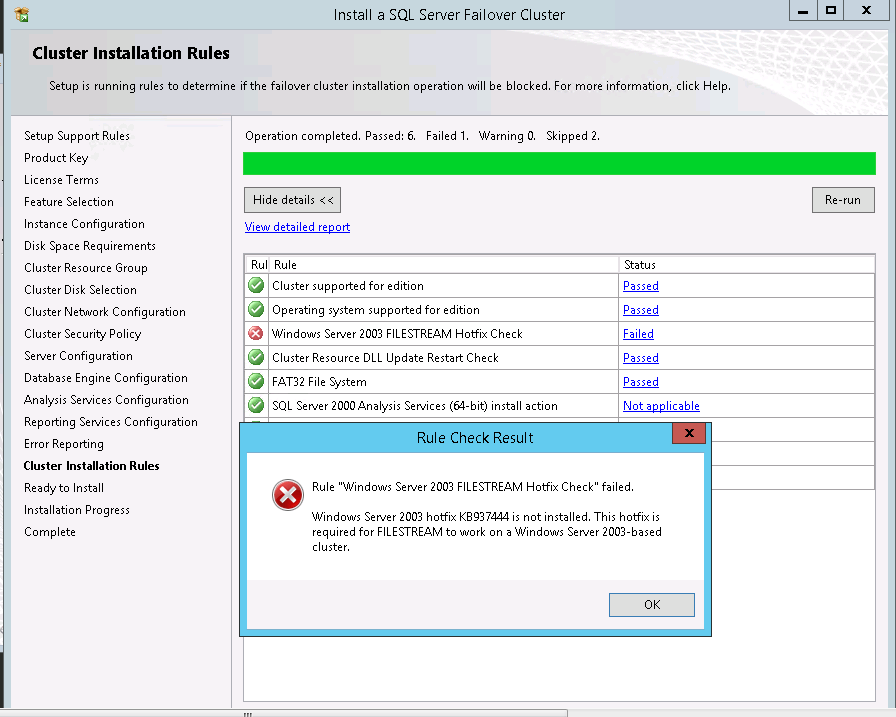Select License Terms step
Screen dimensions: 896x717
pyautogui.click(x=61, y=180)
